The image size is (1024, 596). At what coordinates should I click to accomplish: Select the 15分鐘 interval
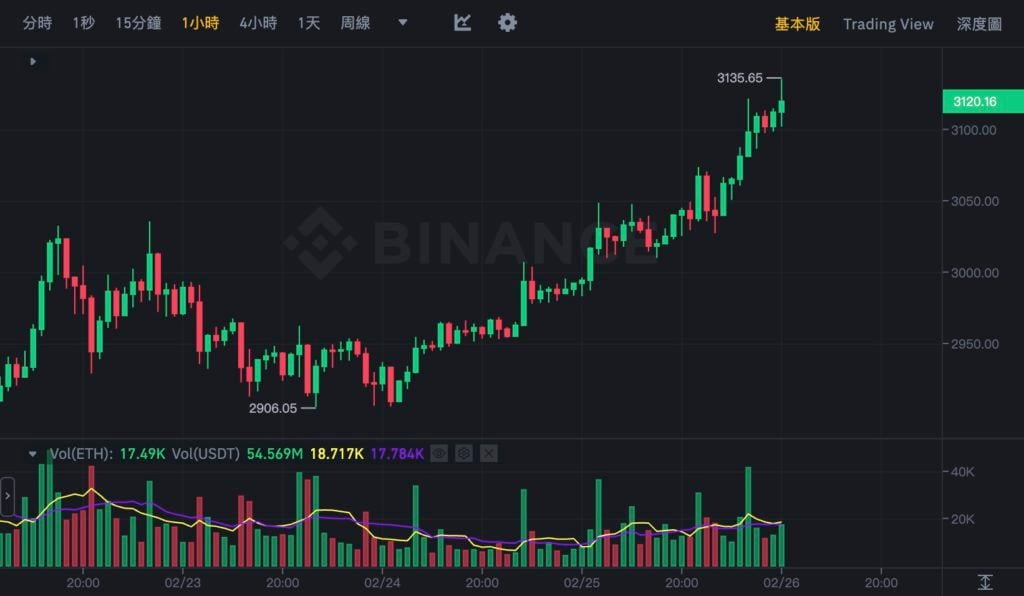point(138,23)
